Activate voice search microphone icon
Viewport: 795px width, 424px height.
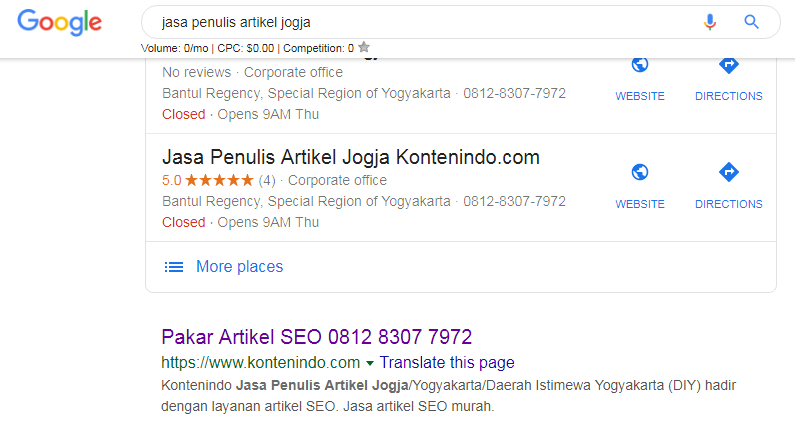point(710,22)
